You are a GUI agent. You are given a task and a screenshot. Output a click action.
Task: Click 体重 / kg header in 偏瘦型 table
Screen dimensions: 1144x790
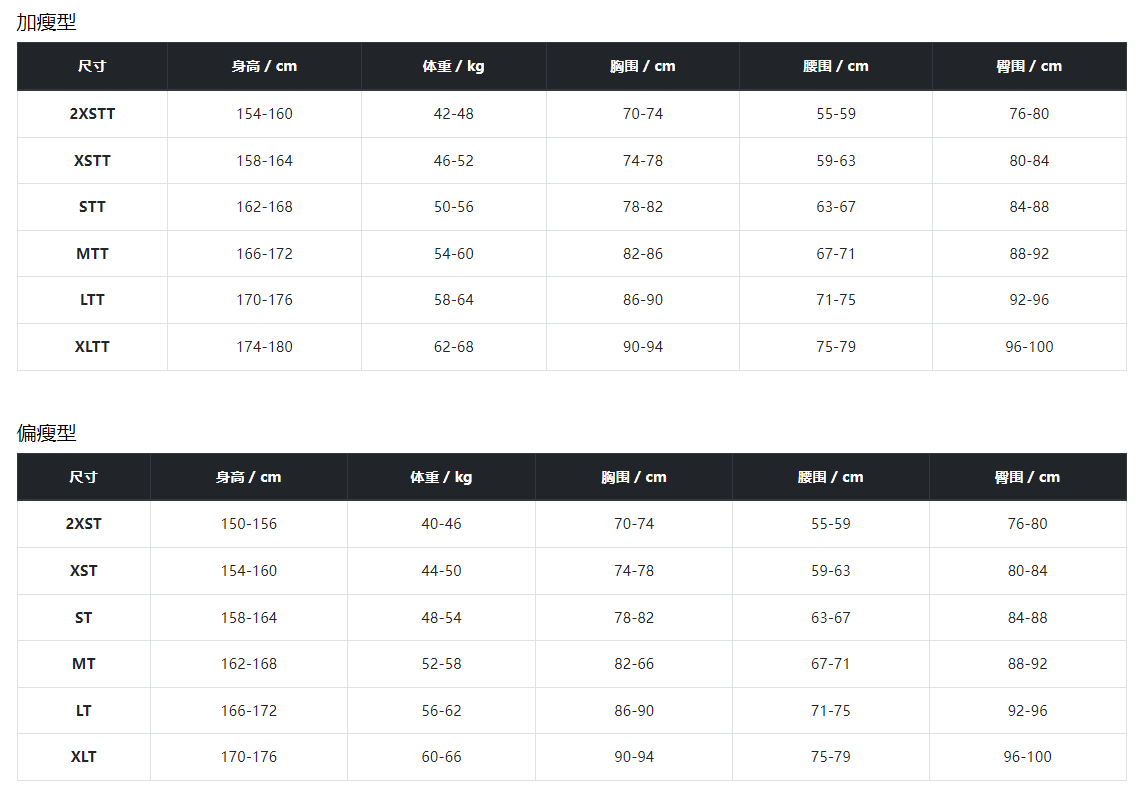pos(441,477)
